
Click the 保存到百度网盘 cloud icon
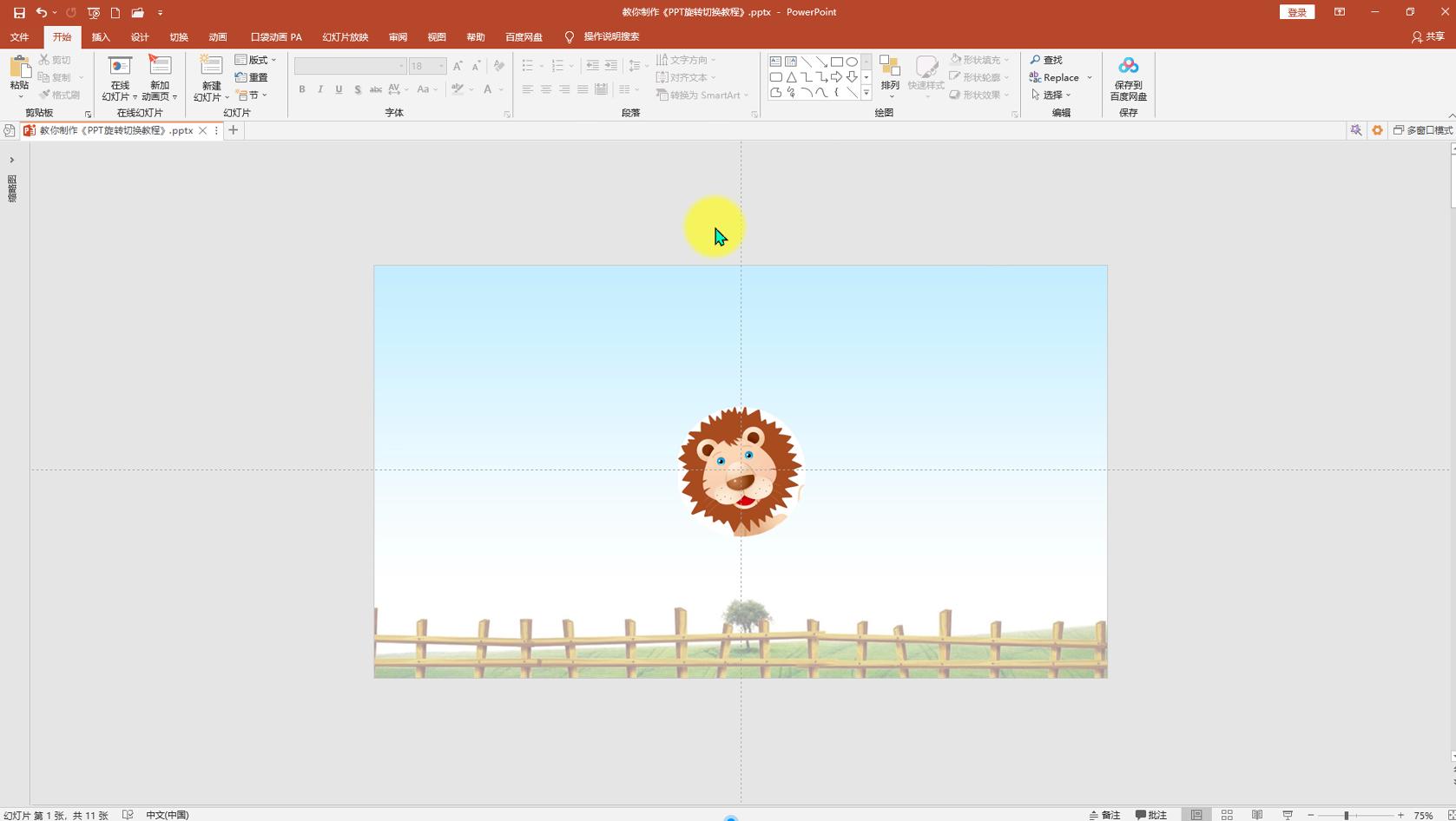1128,67
